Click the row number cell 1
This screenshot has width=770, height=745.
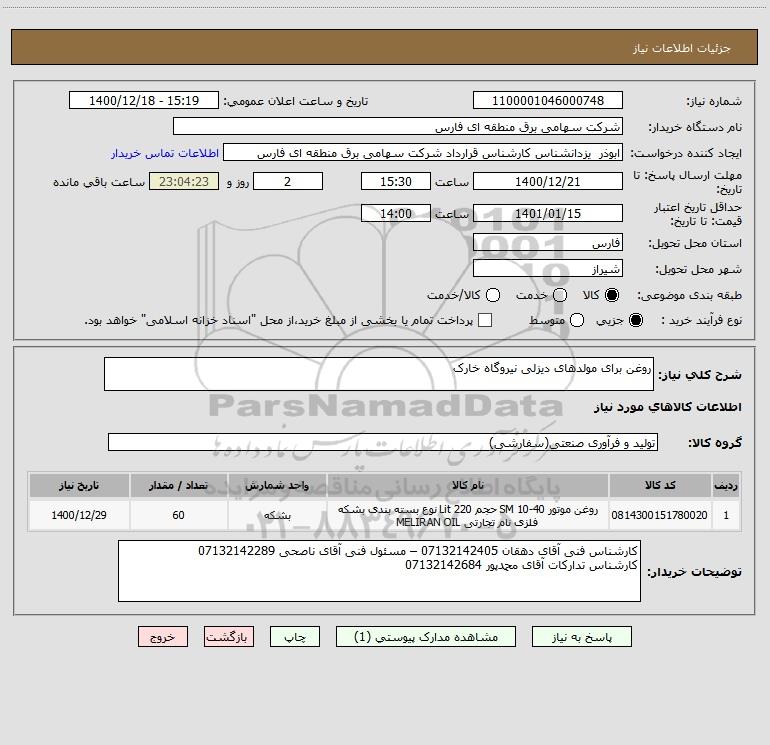coord(726,515)
